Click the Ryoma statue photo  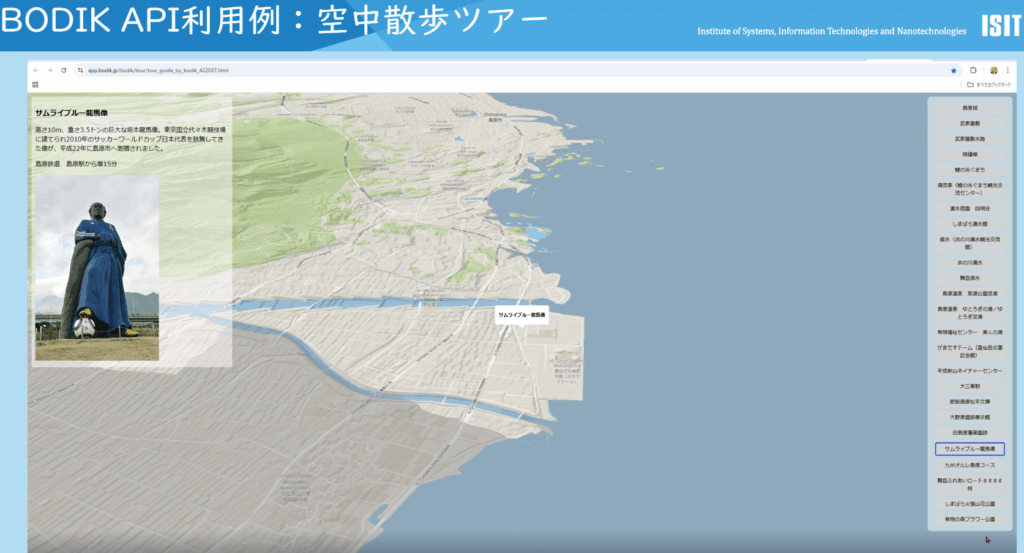pos(97,268)
